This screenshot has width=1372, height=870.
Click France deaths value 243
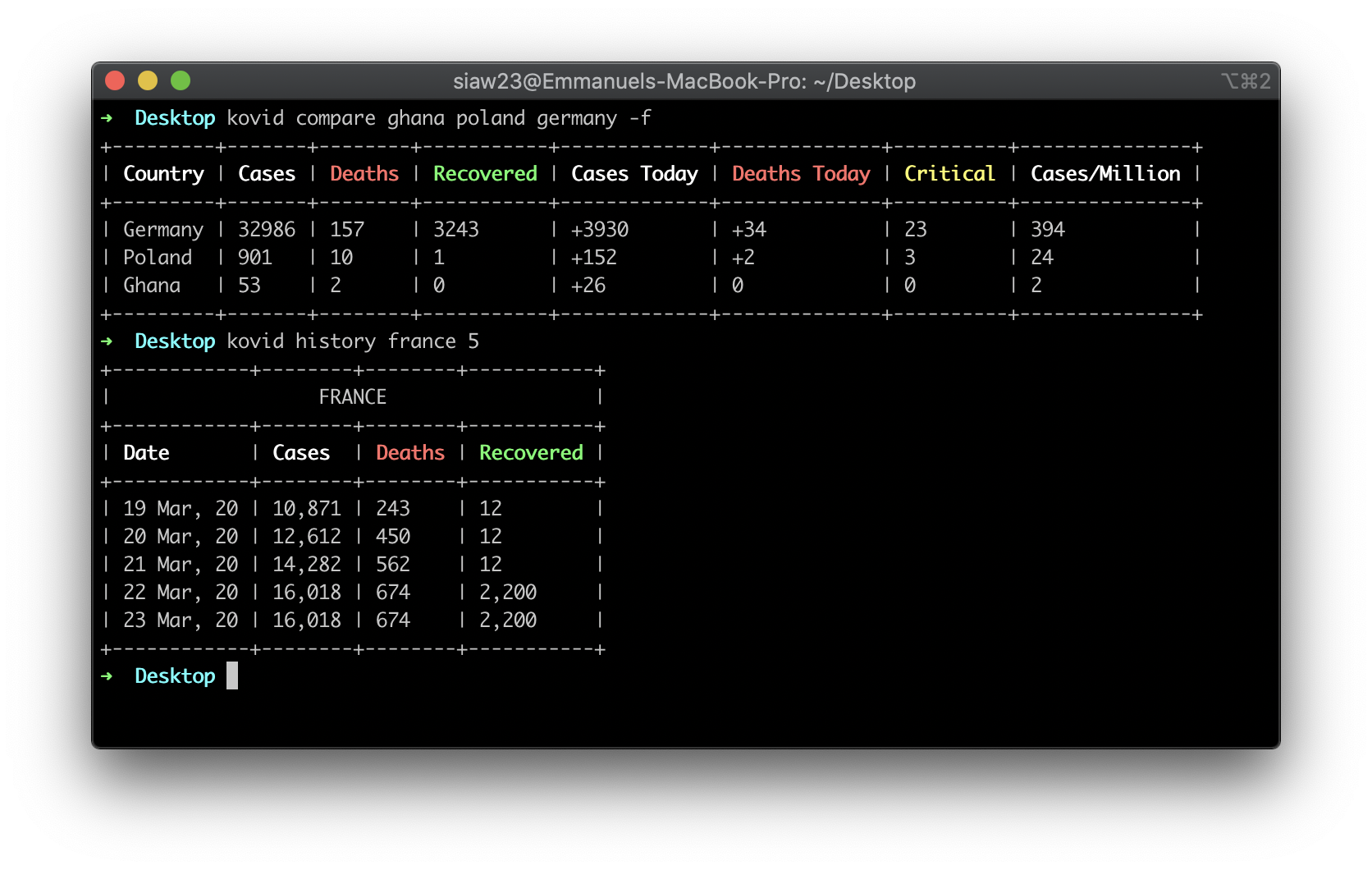tap(393, 509)
